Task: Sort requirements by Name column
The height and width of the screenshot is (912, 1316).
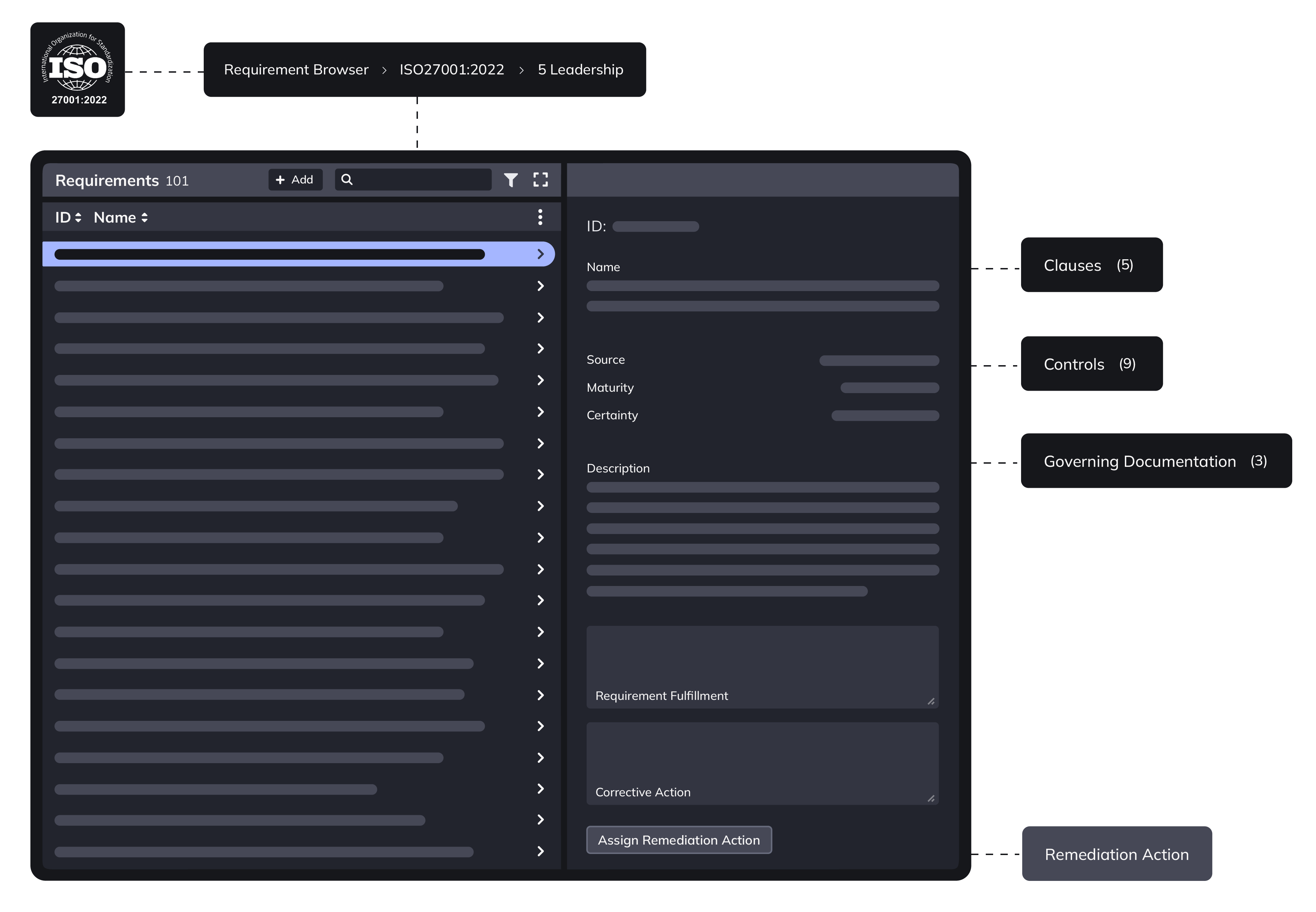Action: 121,218
